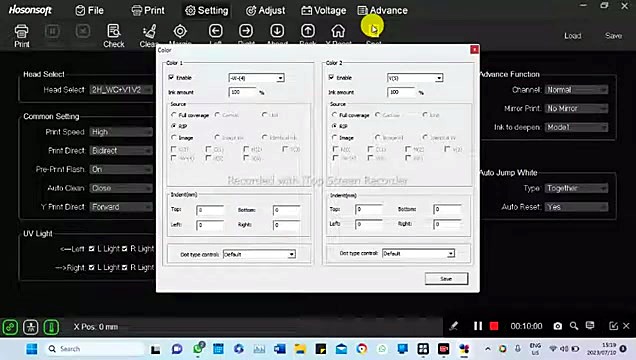Click the white-bordered status icon beside the link icon

pyautogui.click(x=31, y=327)
